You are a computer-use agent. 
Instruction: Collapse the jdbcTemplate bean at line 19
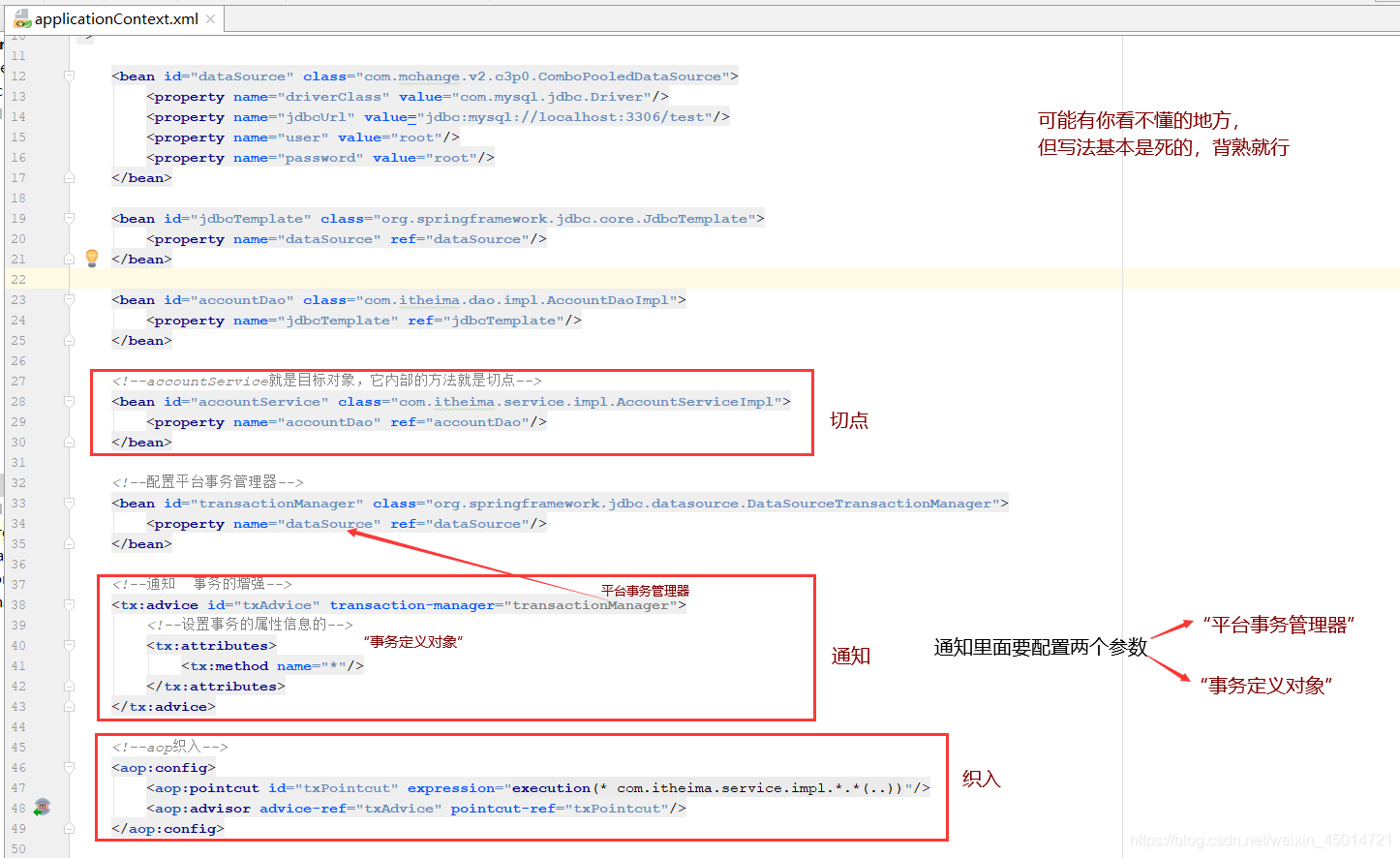[69, 218]
